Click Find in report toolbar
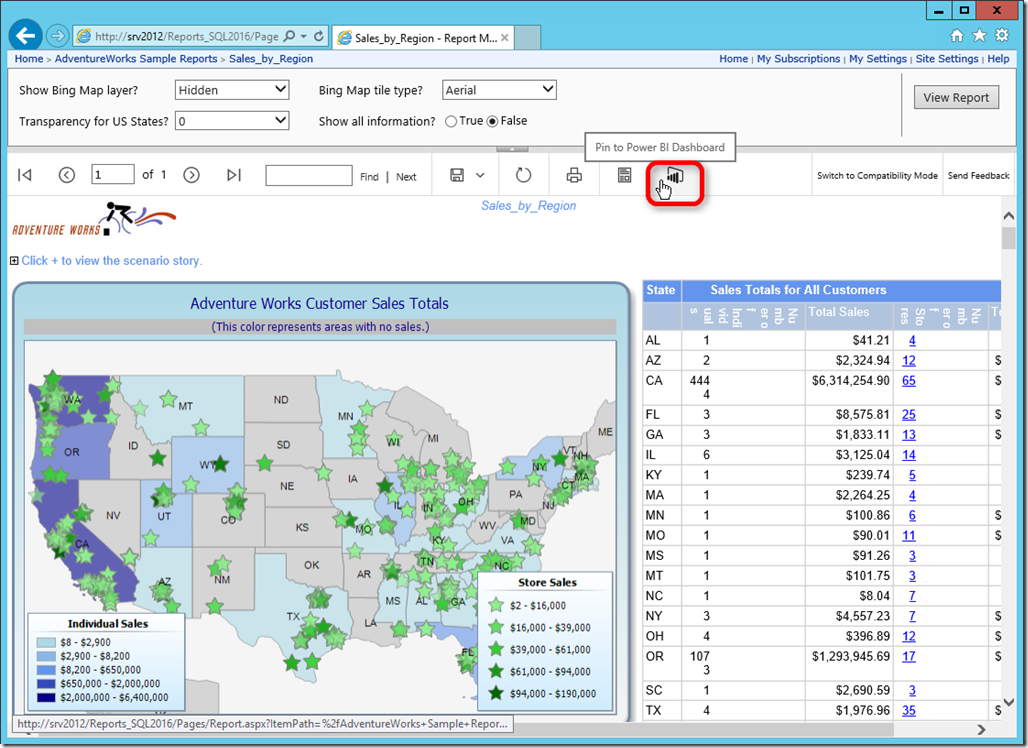 (x=369, y=176)
